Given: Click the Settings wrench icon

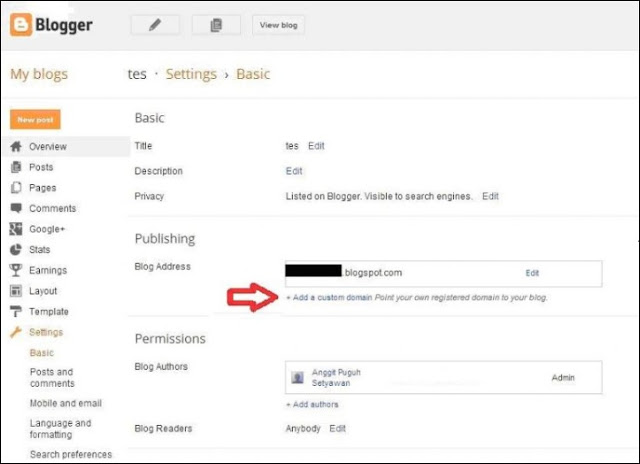Looking at the screenshot, I should tap(16, 332).
